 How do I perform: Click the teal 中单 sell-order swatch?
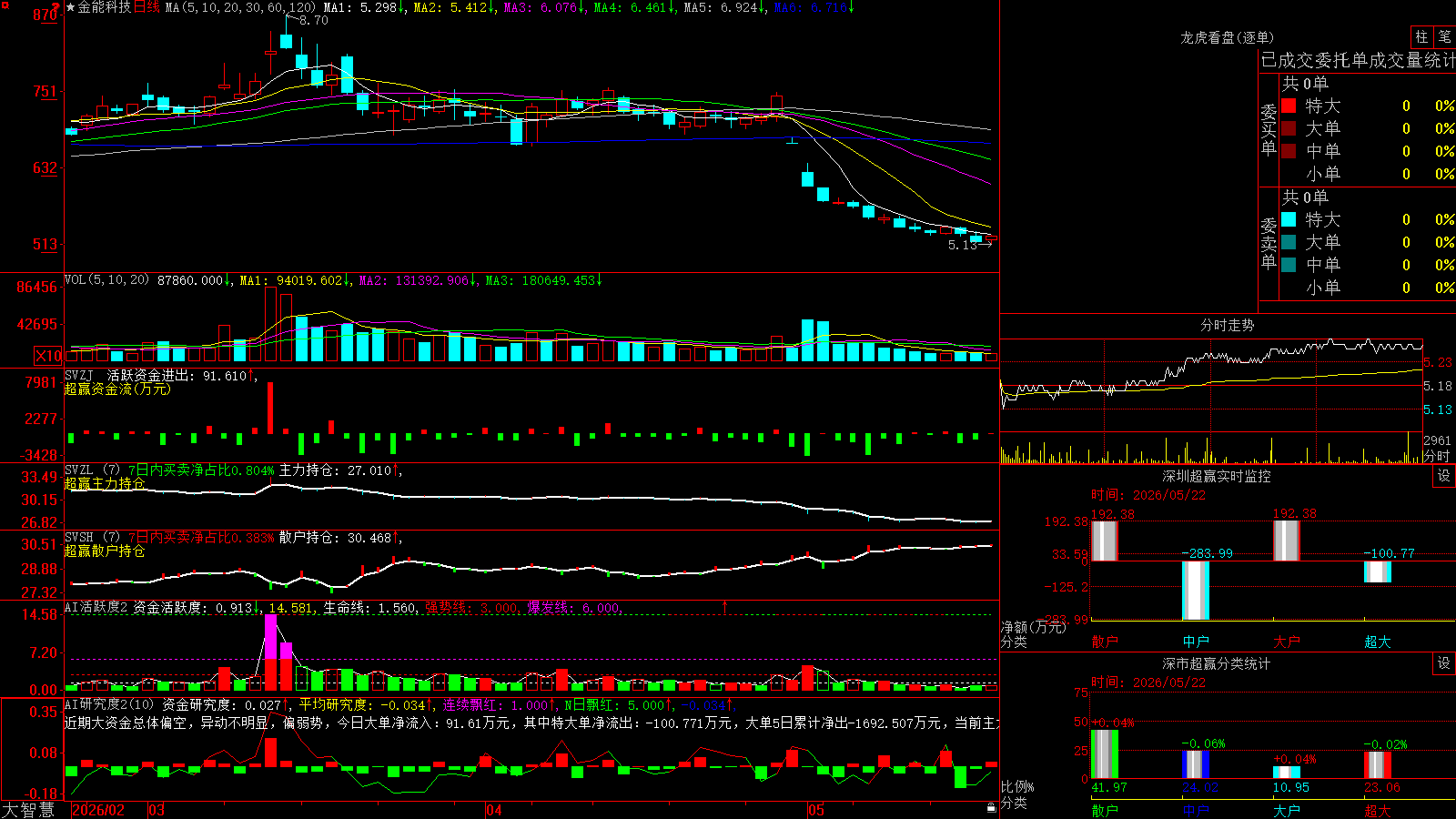[x=1289, y=265]
